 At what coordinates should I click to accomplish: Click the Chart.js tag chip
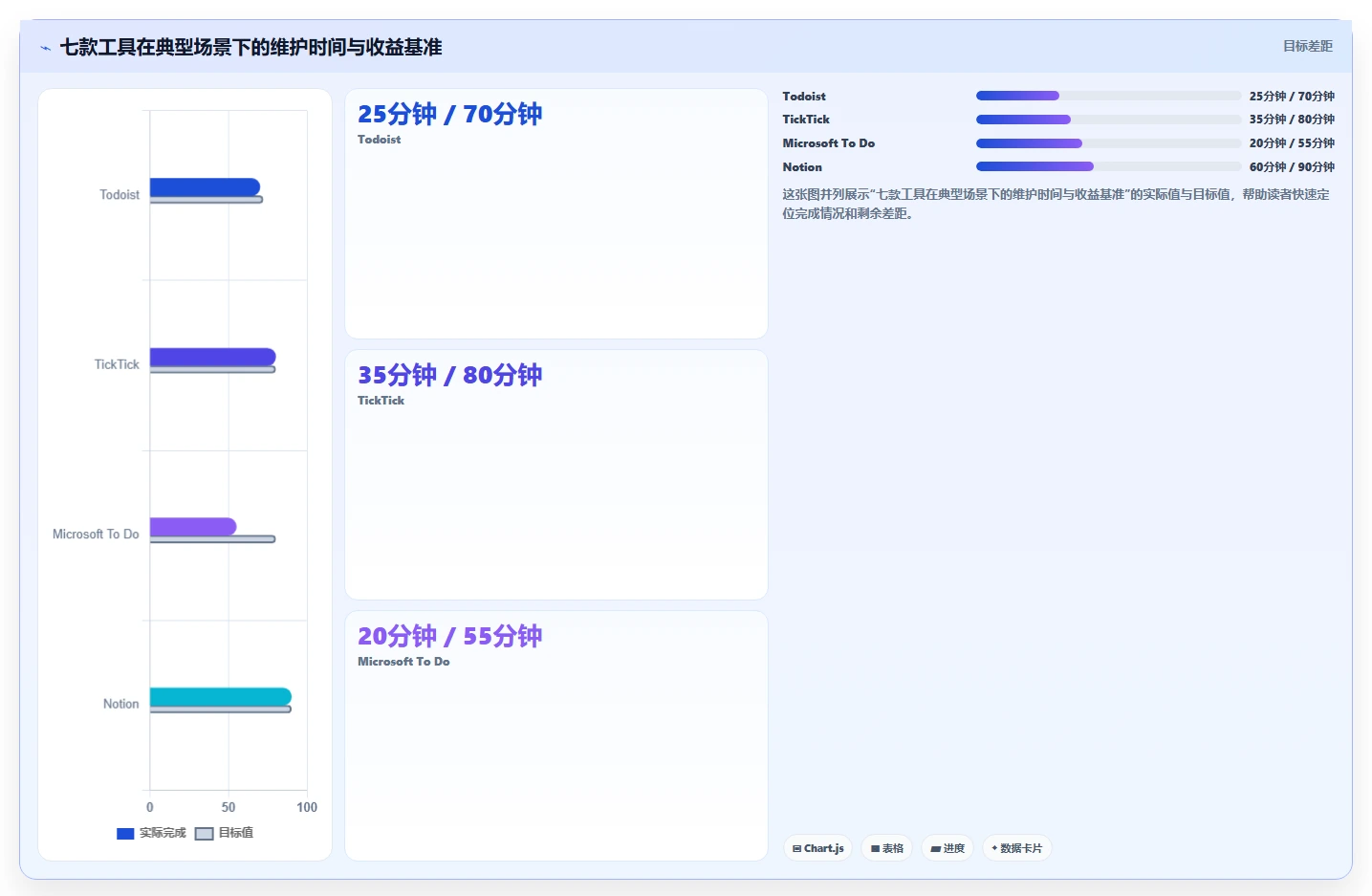pos(818,848)
